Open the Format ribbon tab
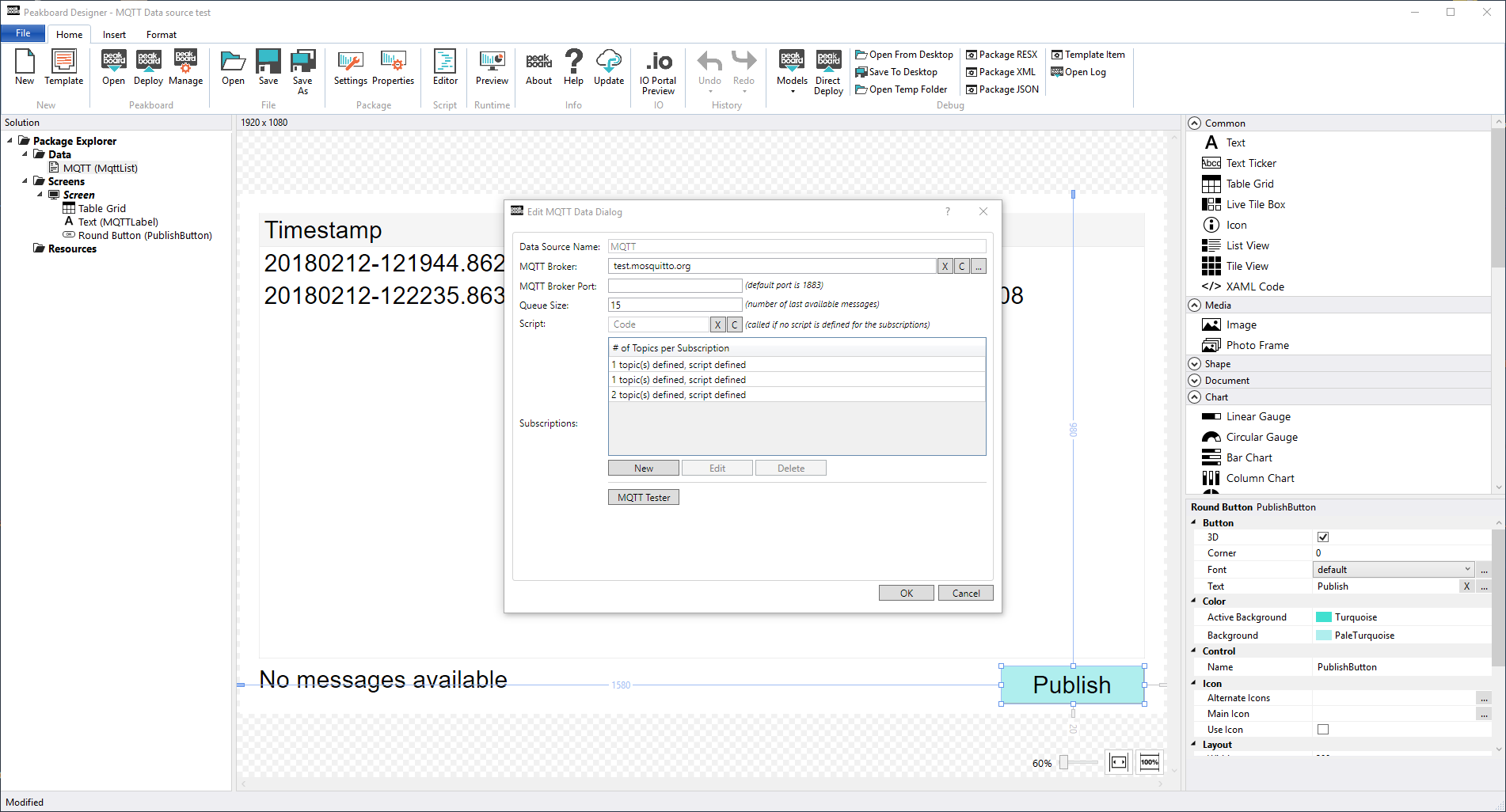This screenshot has height=812, width=1506. pyautogui.click(x=162, y=35)
